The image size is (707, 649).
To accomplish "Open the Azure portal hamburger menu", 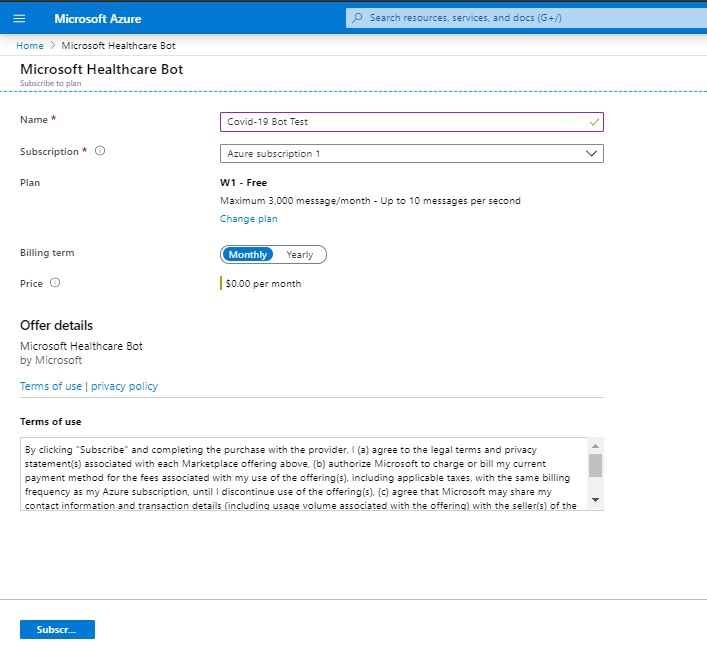I will (20, 18).
